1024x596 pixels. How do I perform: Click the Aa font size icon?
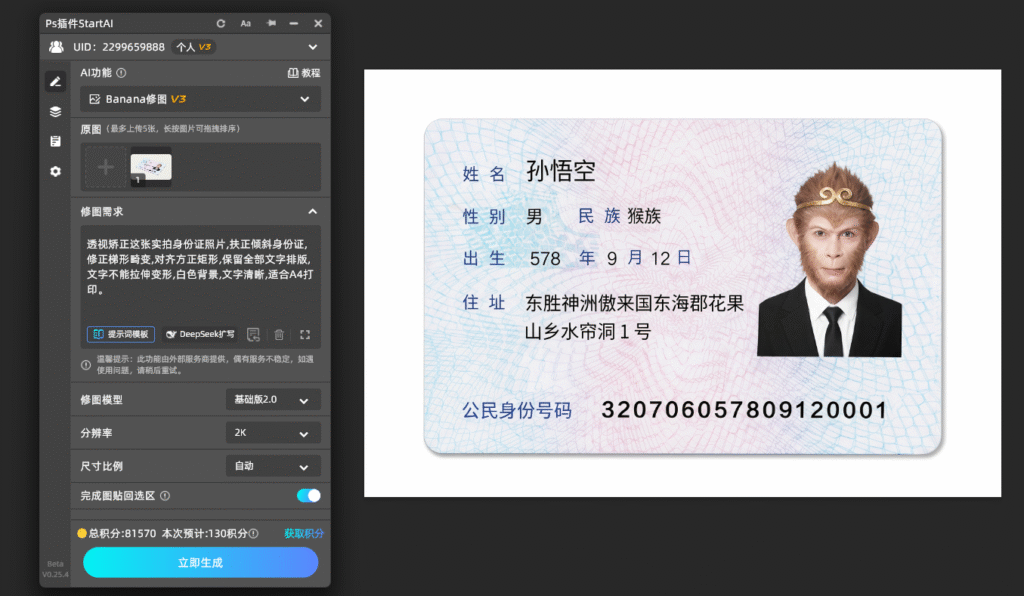pos(246,24)
